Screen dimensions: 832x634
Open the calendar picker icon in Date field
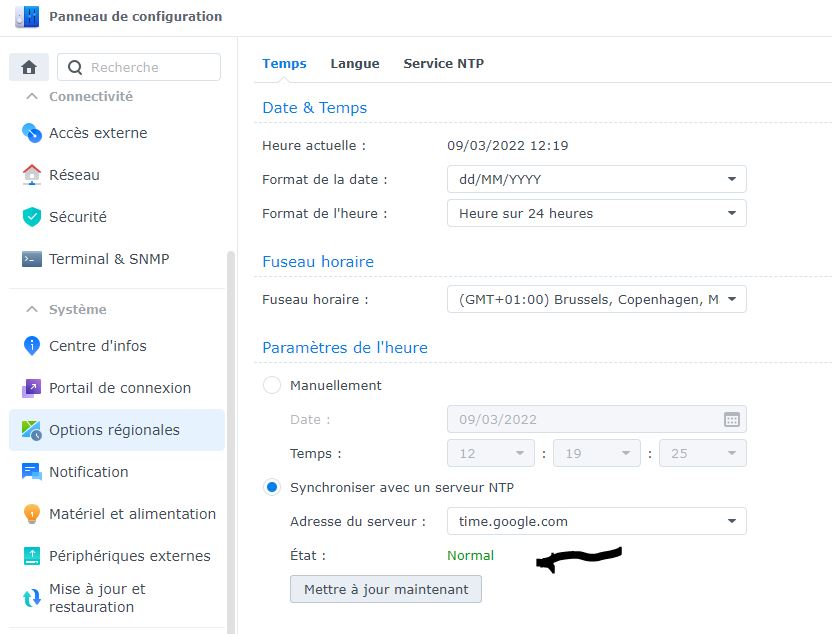tap(732, 420)
